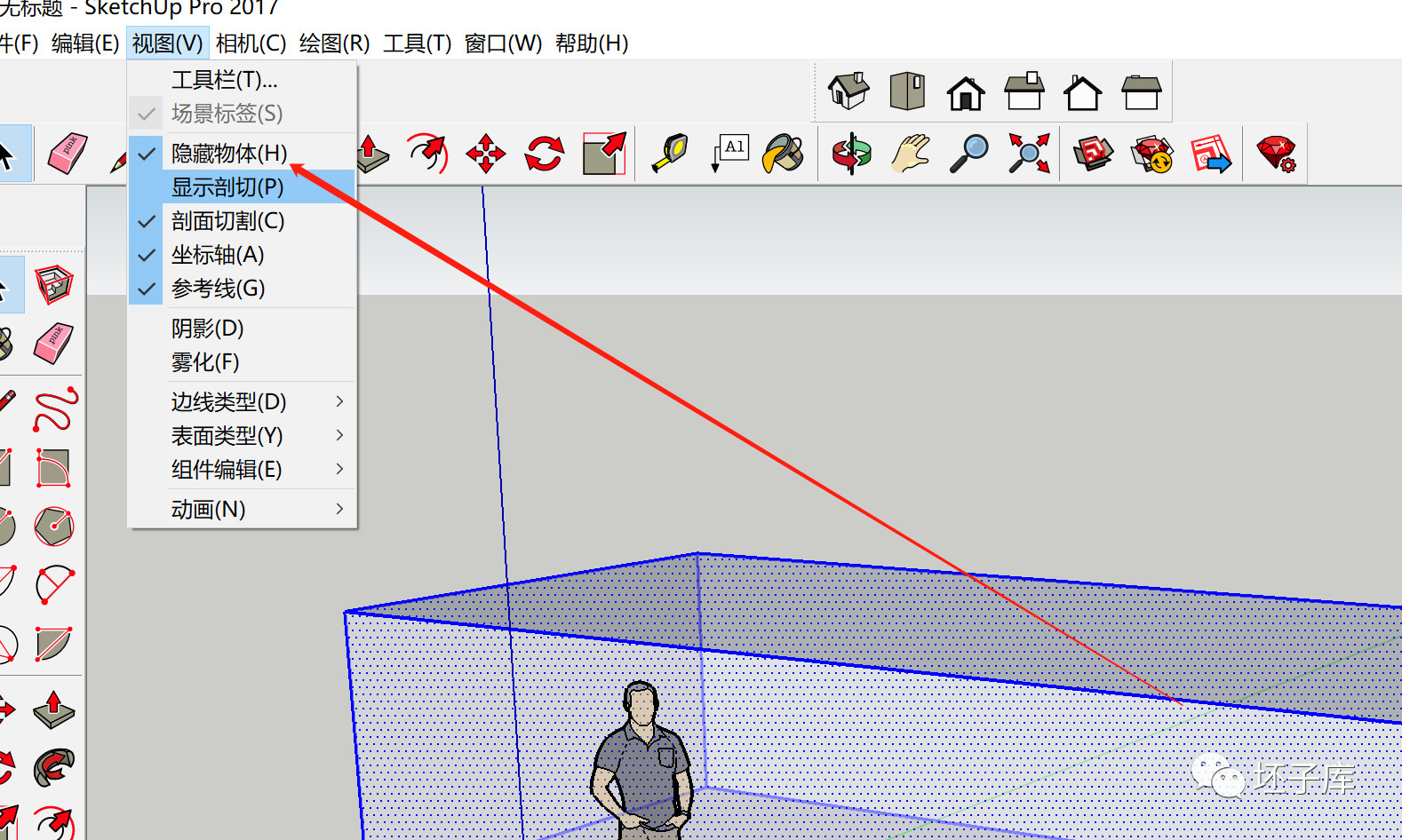The height and width of the screenshot is (840, 1402).
Task: Select the Rotated Rectangle tool
Action: point(53,468)
